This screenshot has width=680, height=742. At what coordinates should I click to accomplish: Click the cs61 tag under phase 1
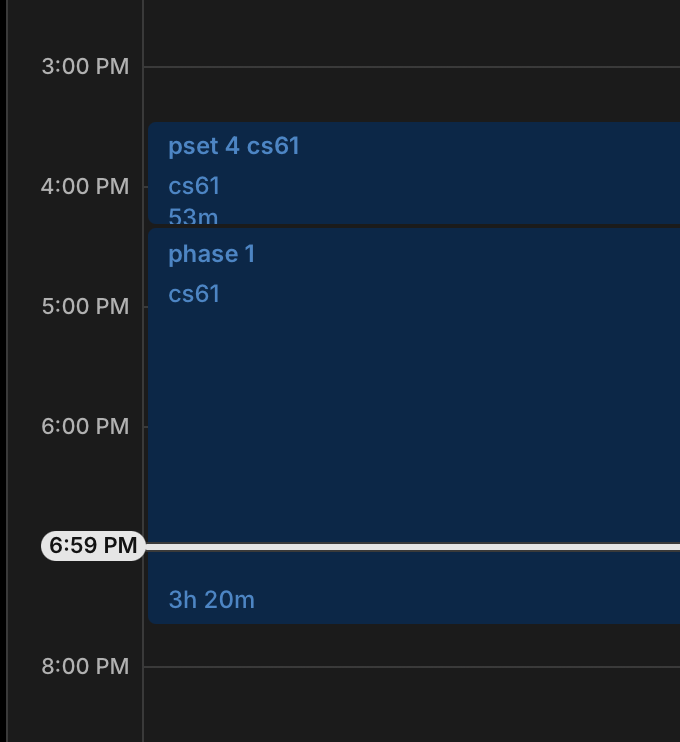194,294
